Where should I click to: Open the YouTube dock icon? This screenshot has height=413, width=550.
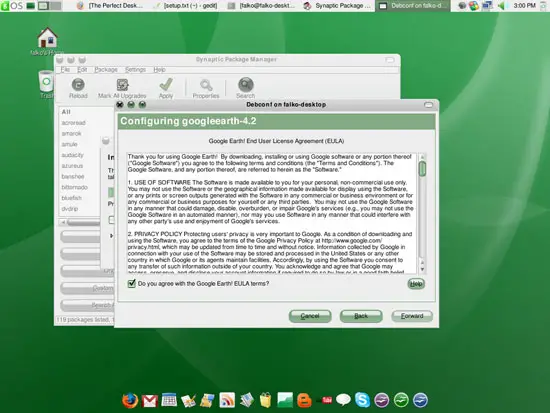(327, 400)
